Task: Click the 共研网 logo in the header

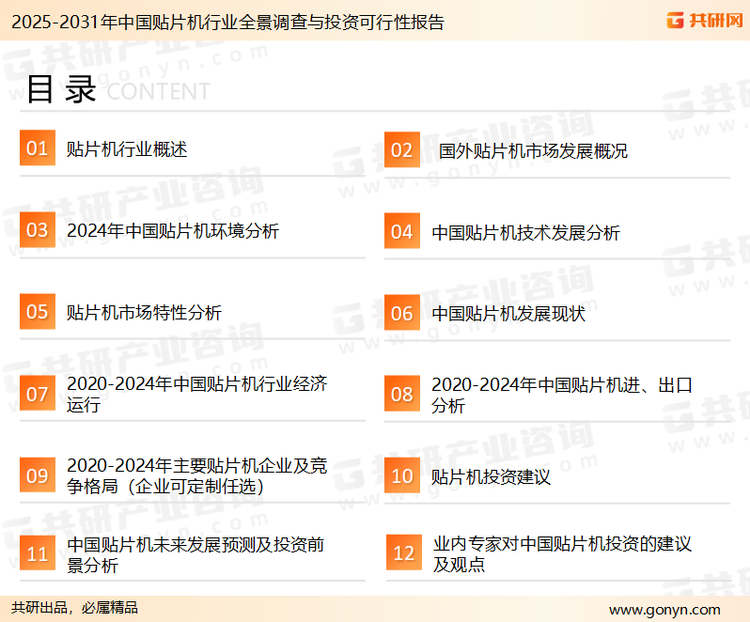Action: 705,20
